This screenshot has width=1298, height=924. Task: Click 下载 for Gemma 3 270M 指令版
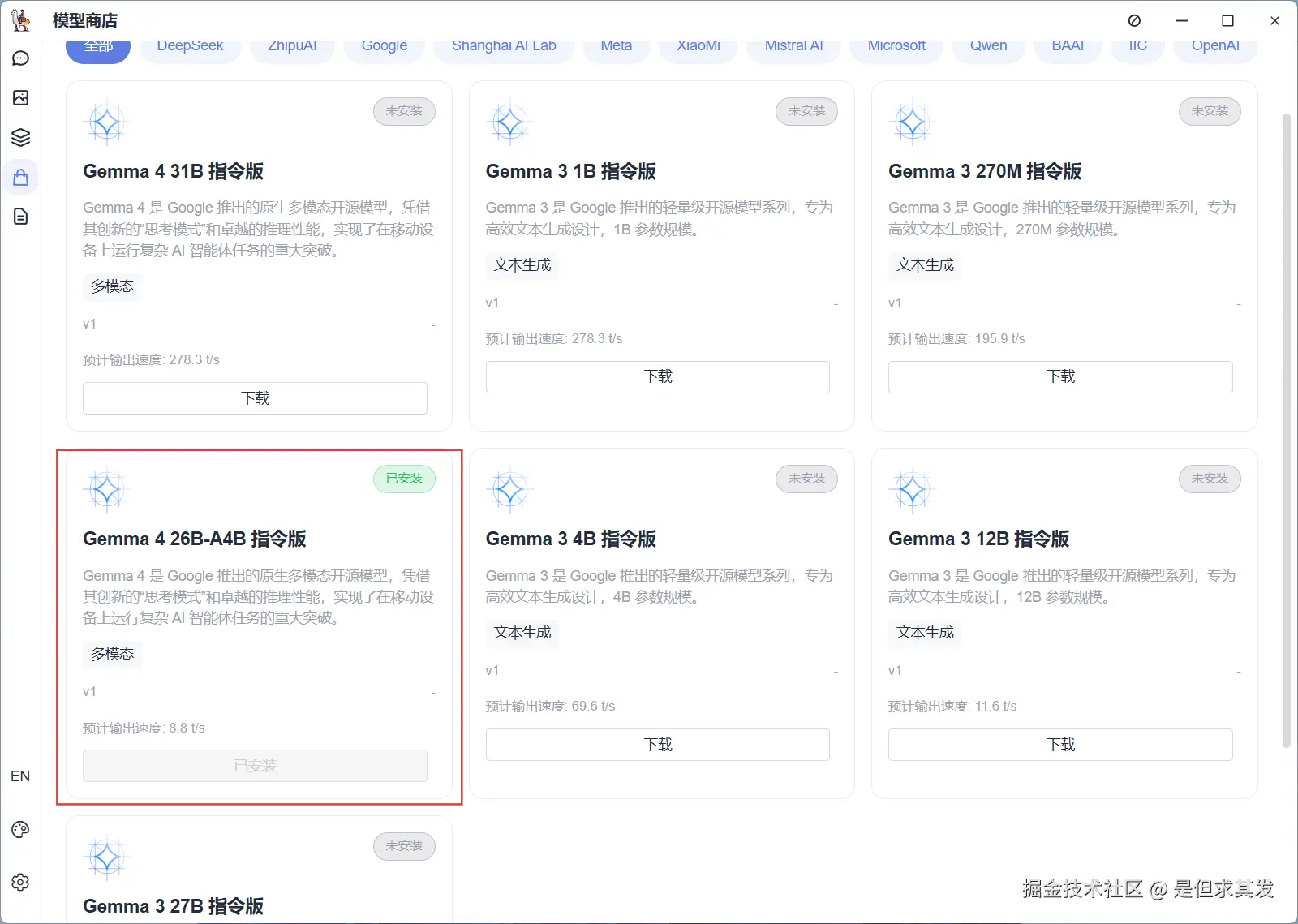(1059, 376)
